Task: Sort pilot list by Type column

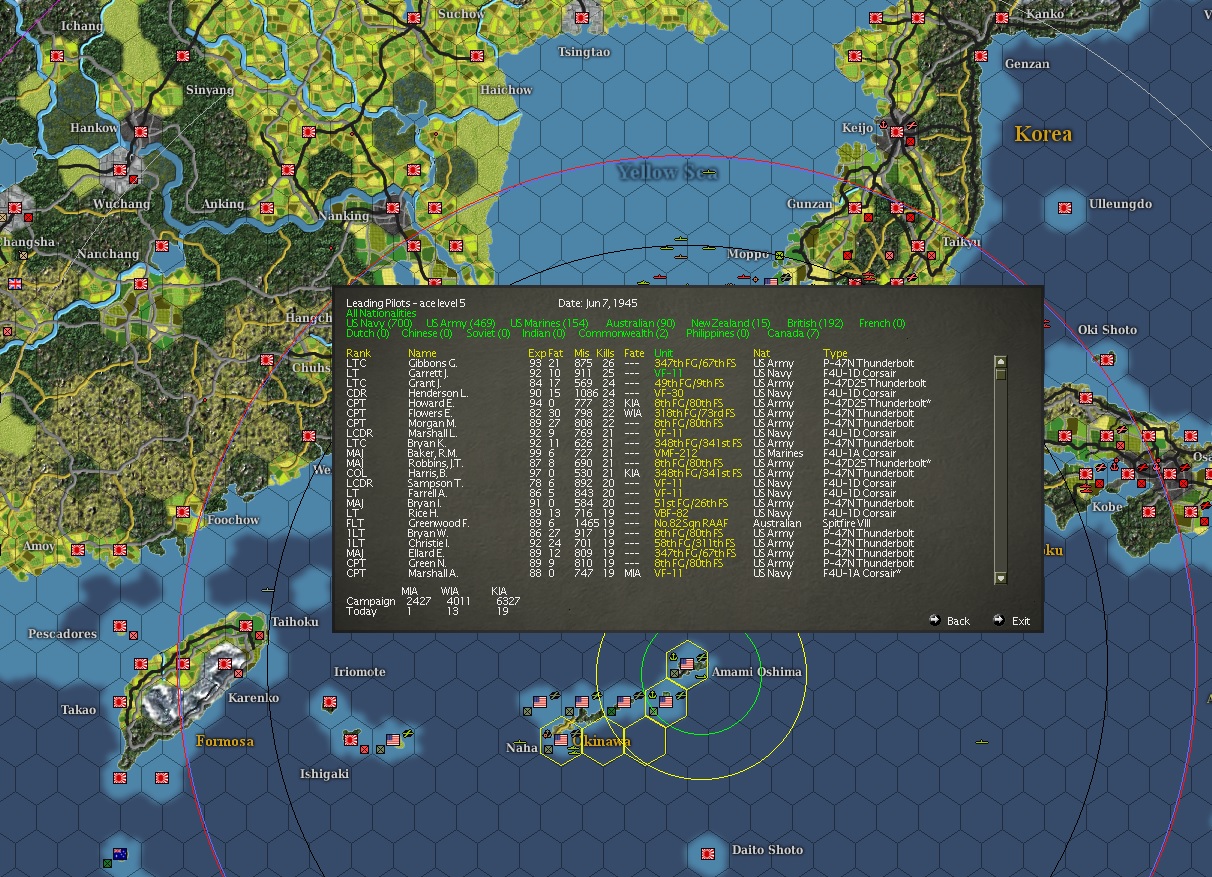Action: (834, 353)
